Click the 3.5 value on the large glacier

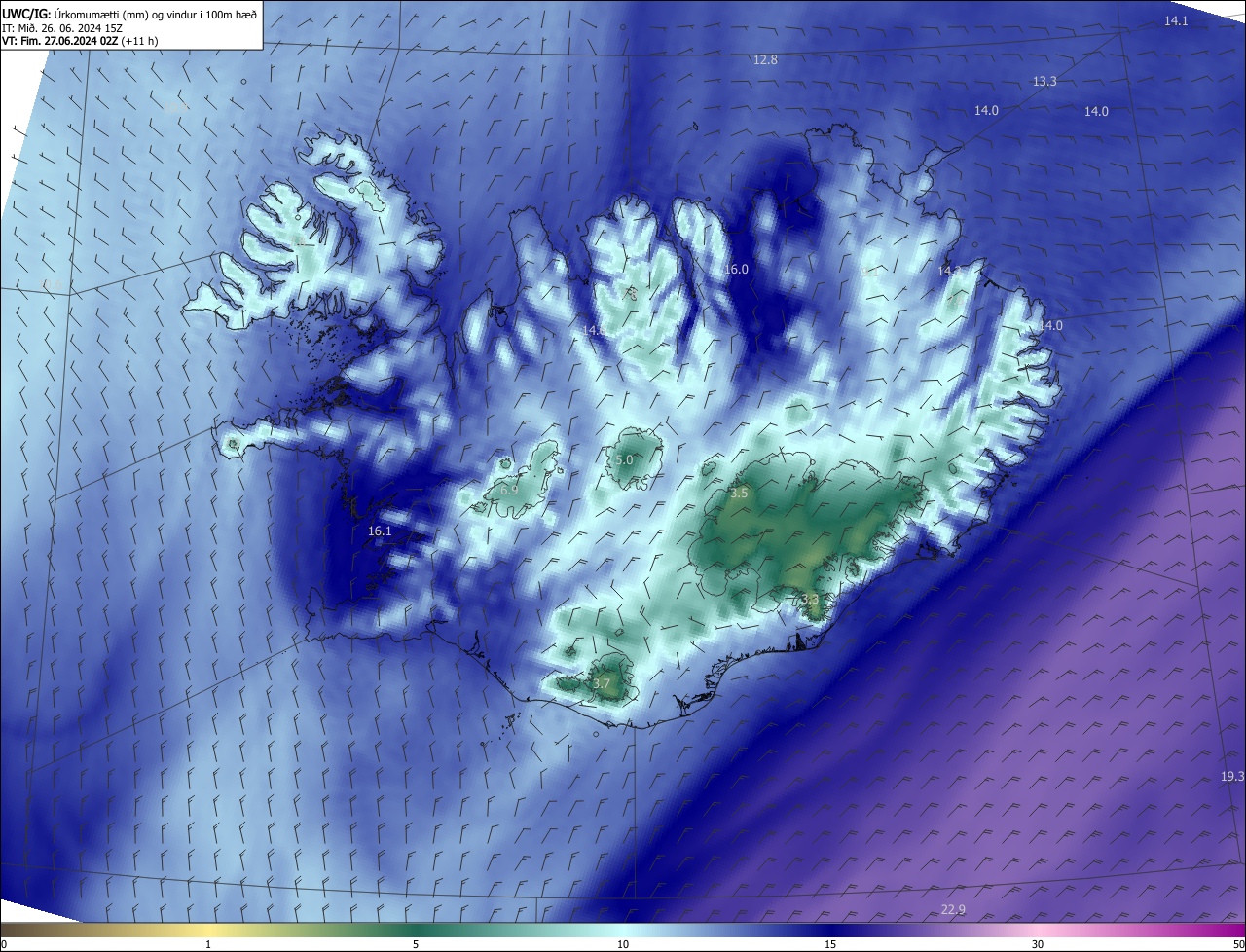click(739, 494)
